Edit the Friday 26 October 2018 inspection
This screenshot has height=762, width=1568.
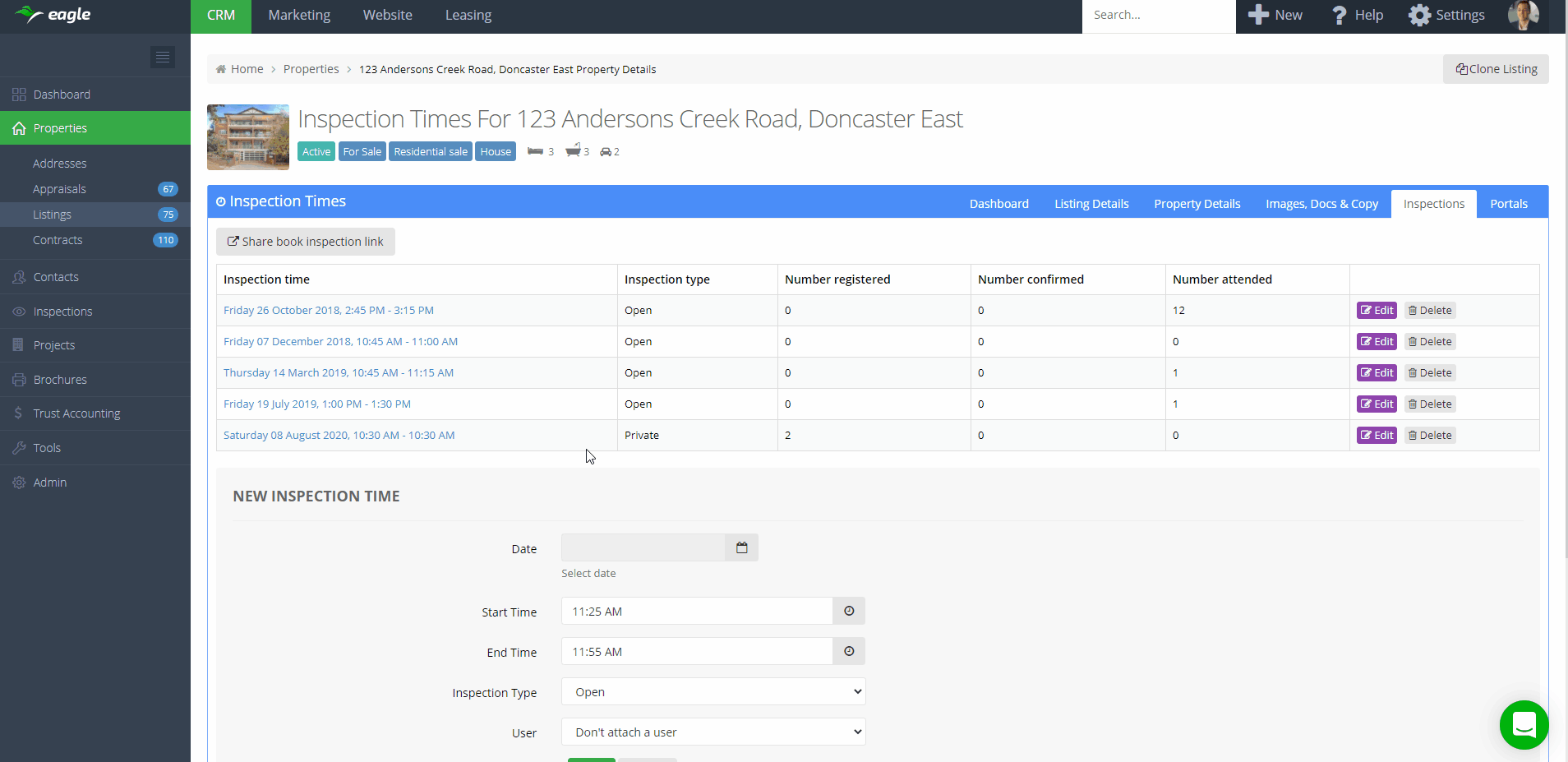(1377, 311)
